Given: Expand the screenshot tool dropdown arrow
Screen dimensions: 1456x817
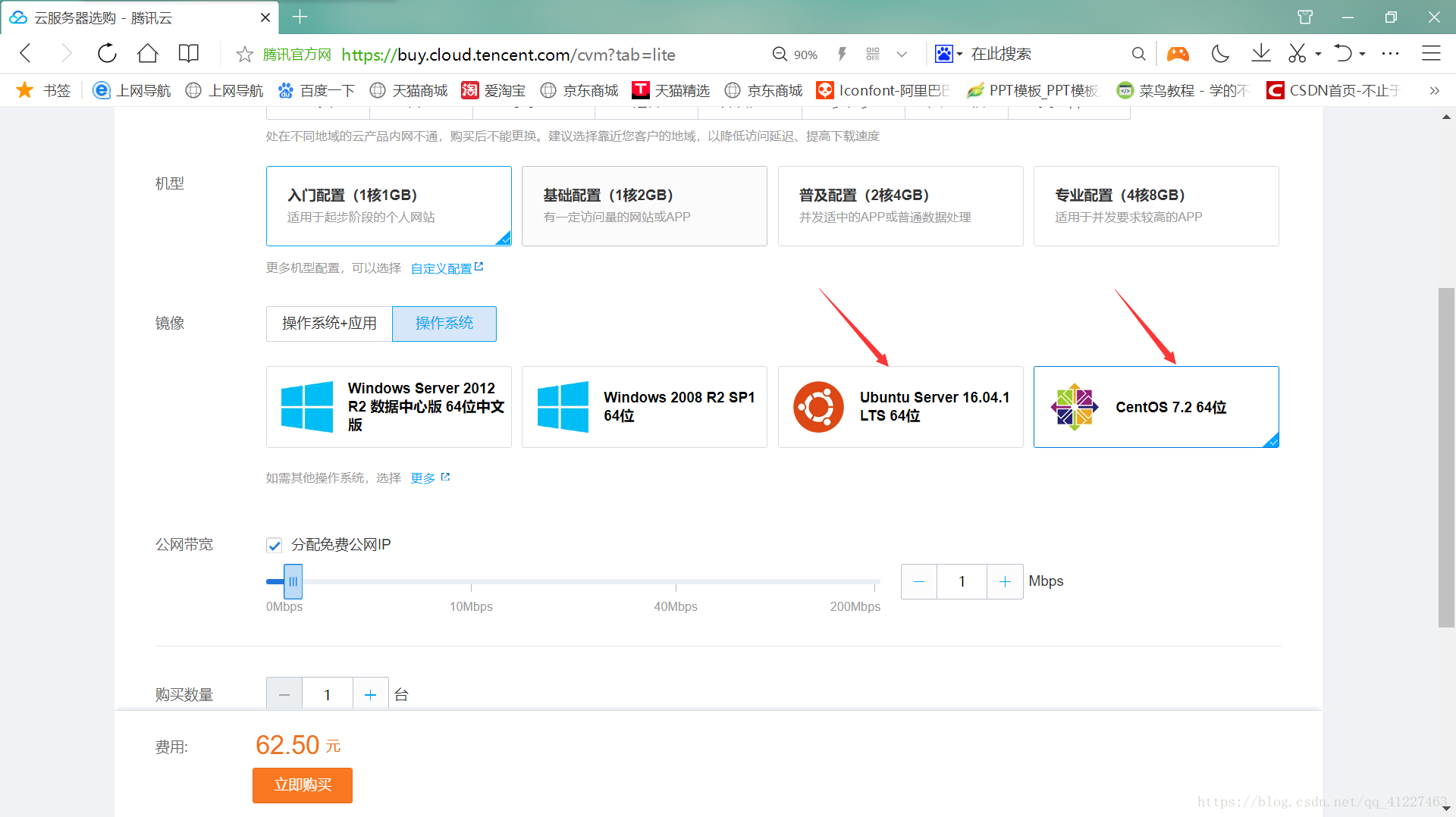Looking at the screenshot, I should (1318, 54).
